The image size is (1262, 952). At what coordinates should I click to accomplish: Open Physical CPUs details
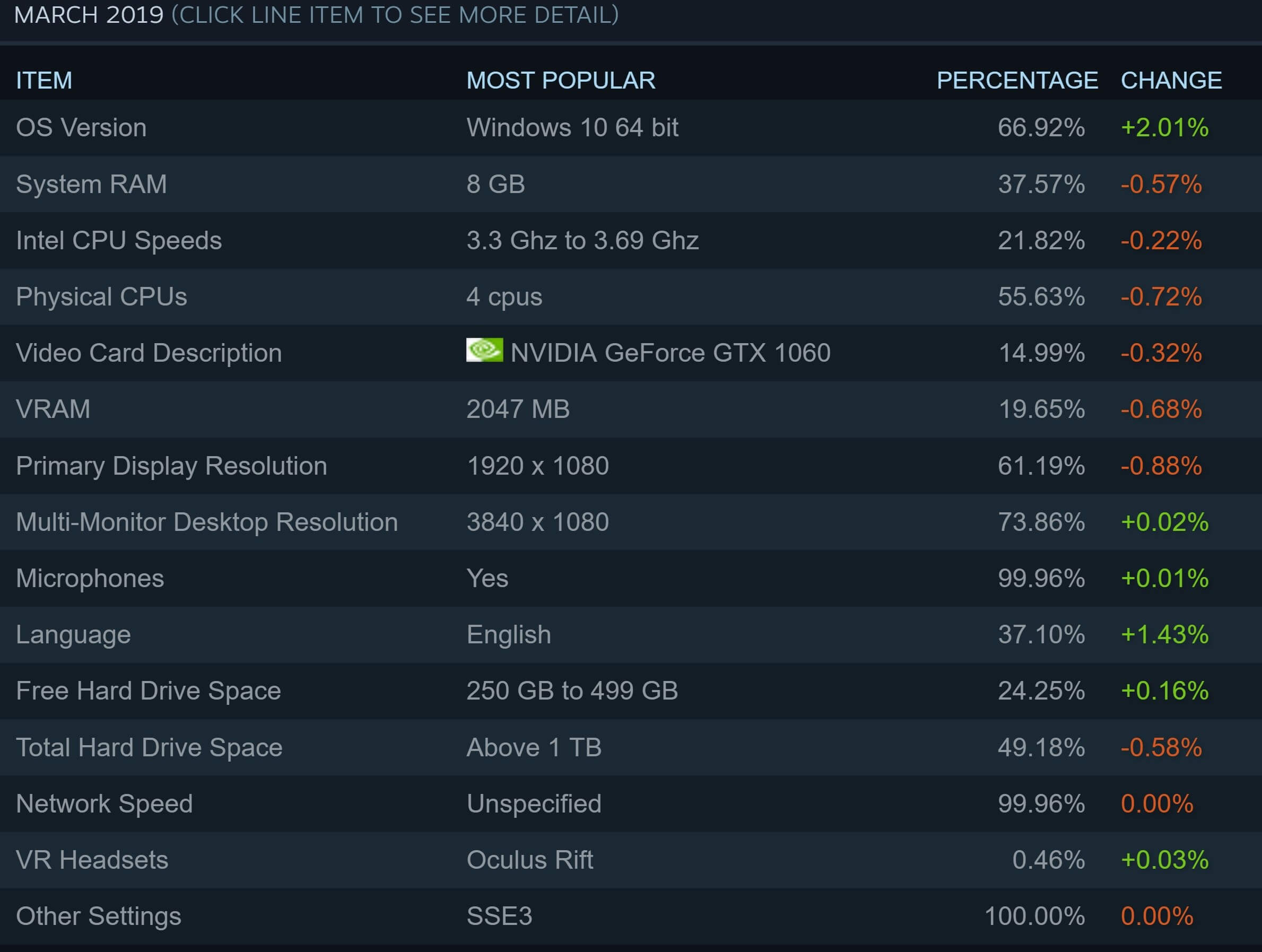pyautogui.click(x=101, y=296)
